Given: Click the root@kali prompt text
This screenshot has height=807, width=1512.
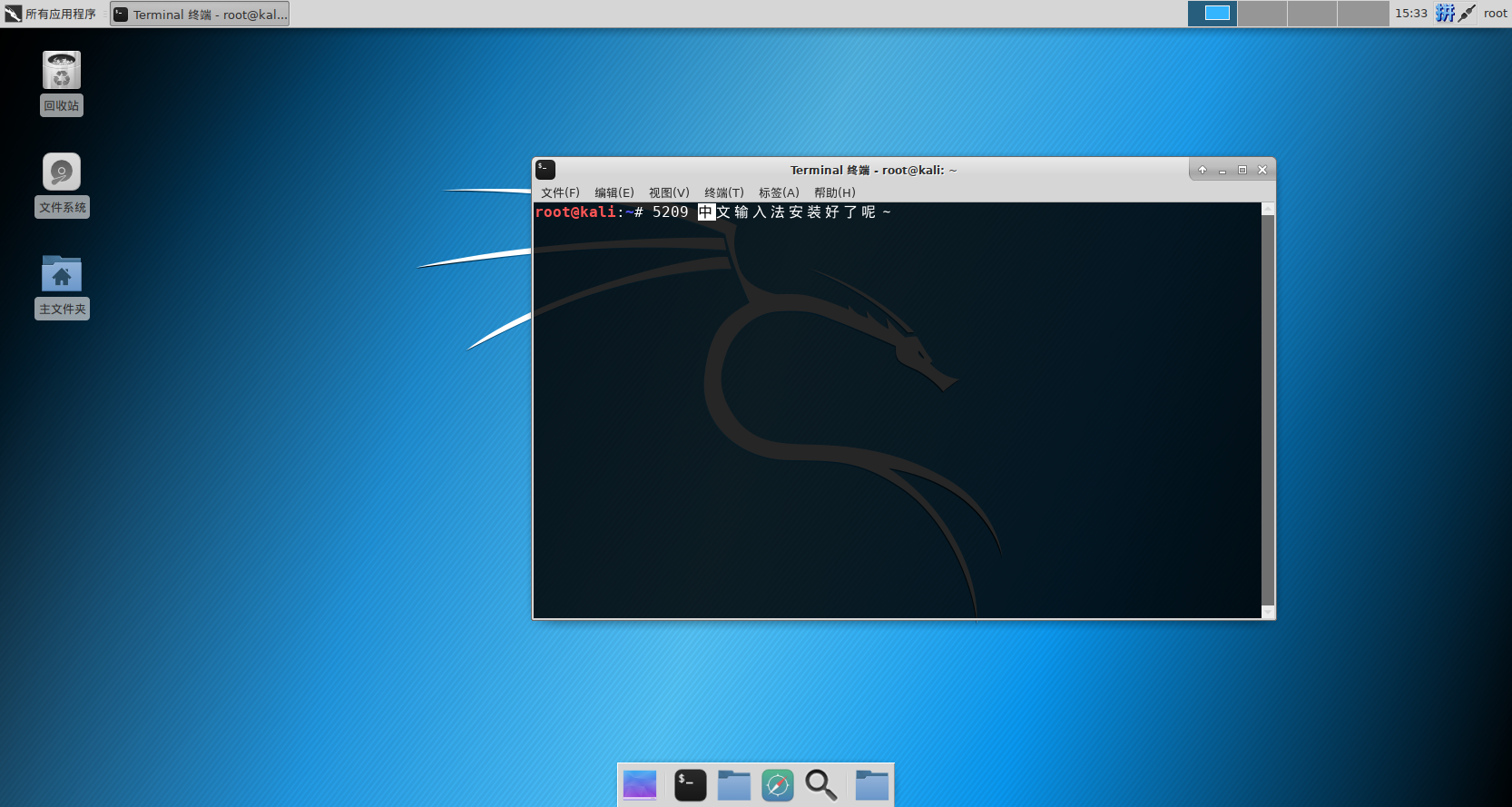Looking at the screenshot, I should click(x=575, y=212).
